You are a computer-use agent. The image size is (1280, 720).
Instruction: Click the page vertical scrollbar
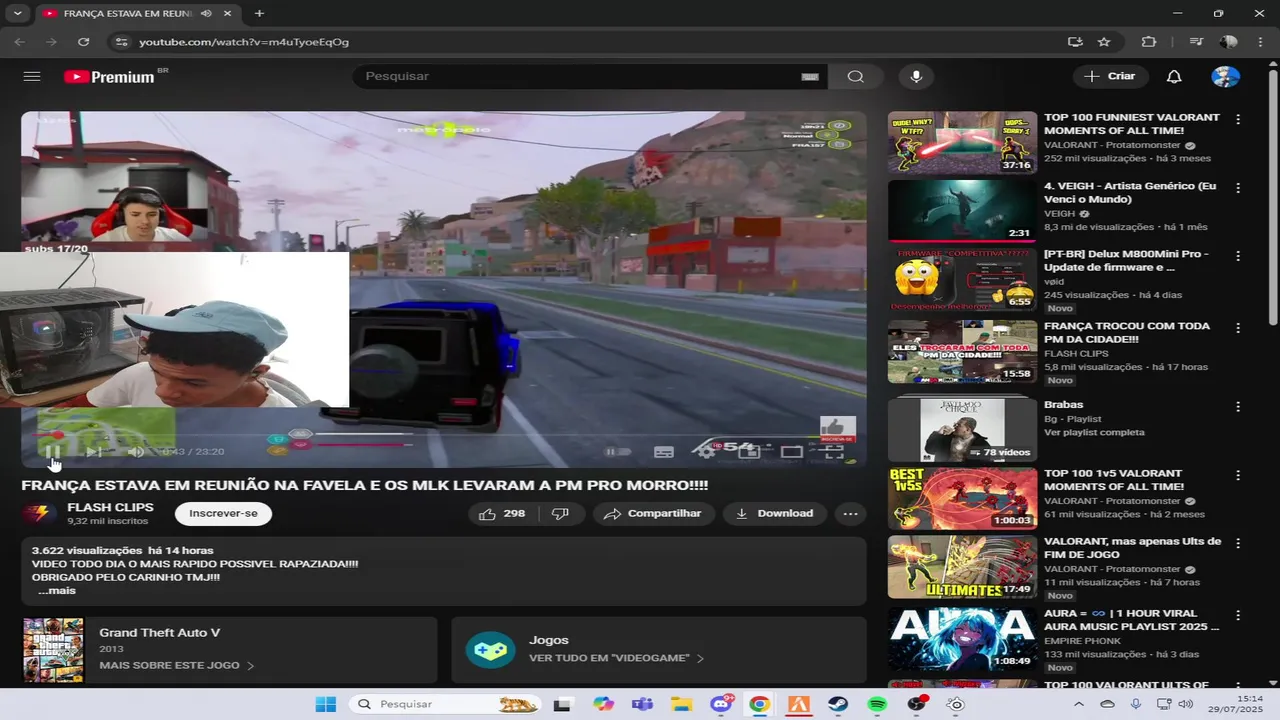pyautogui.click(x=1273, y=200)
